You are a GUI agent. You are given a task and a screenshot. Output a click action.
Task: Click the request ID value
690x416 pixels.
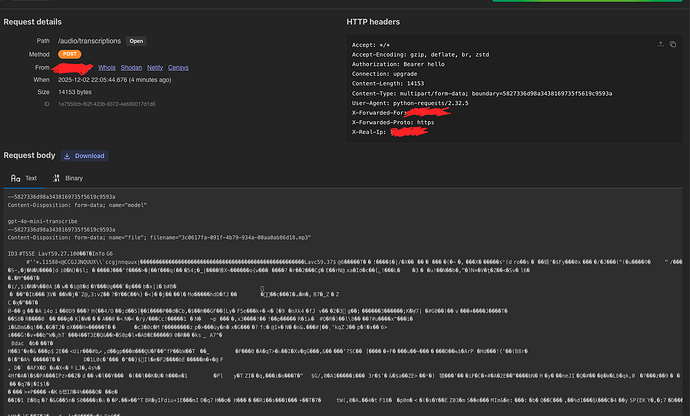(107, 104)
